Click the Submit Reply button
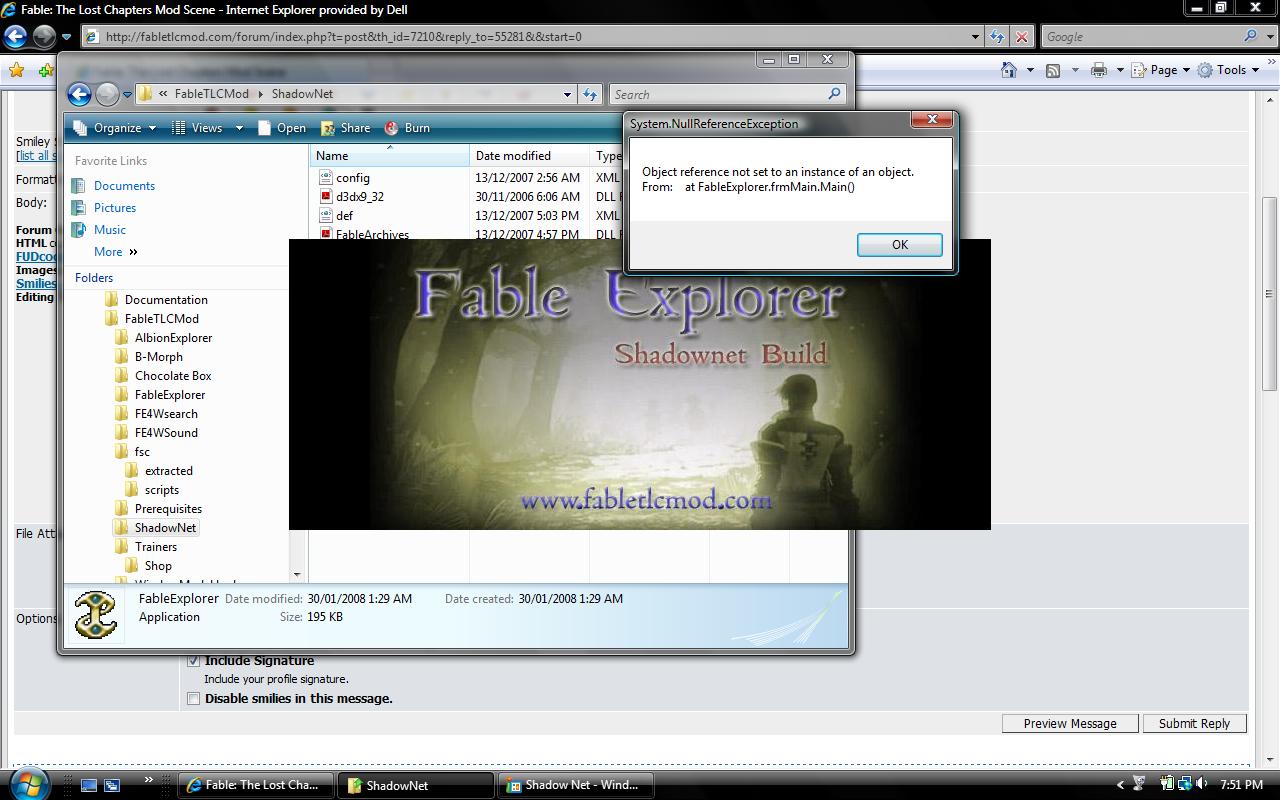 (1194, 724)
